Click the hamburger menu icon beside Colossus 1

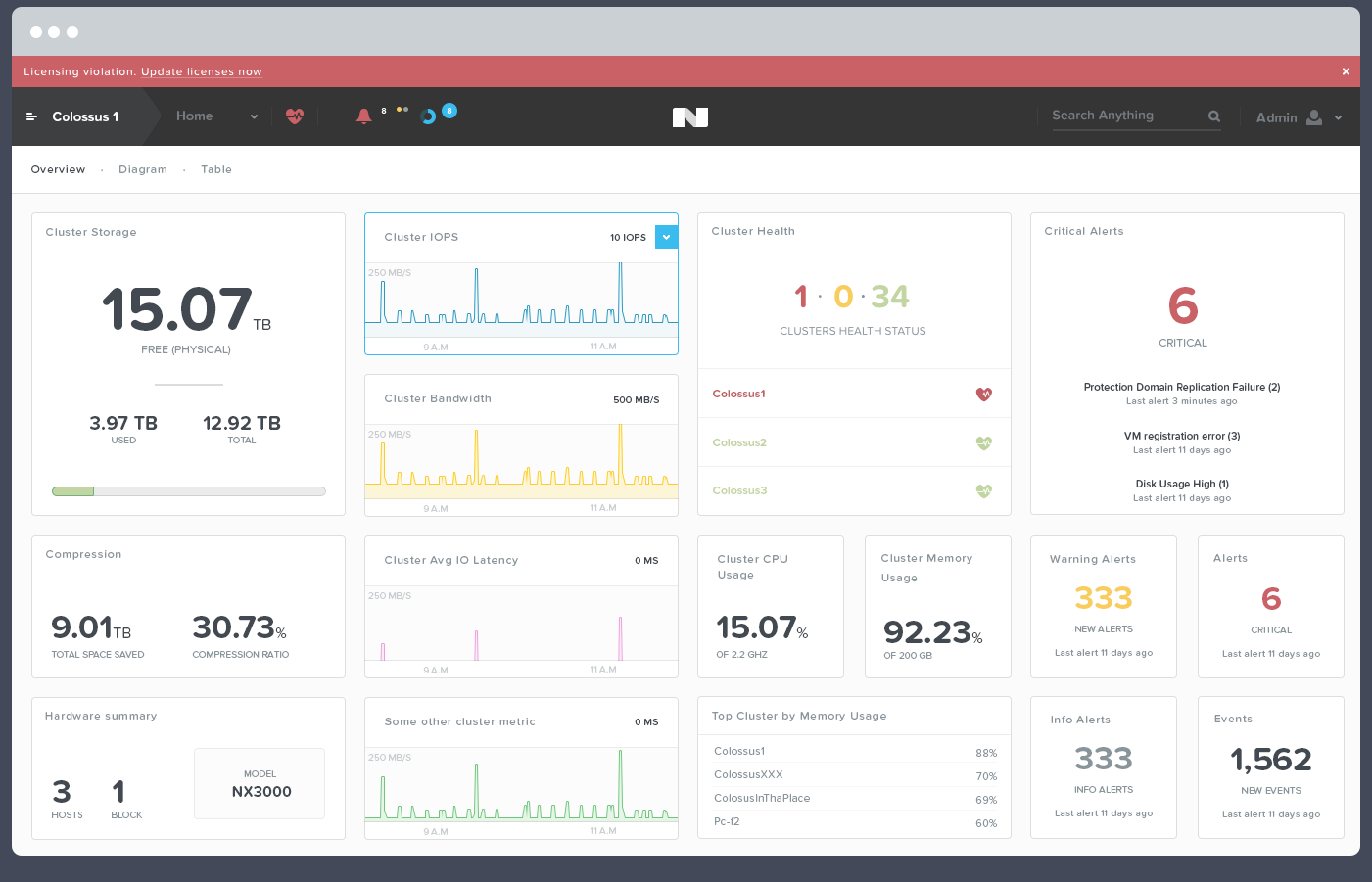[31, 116]
